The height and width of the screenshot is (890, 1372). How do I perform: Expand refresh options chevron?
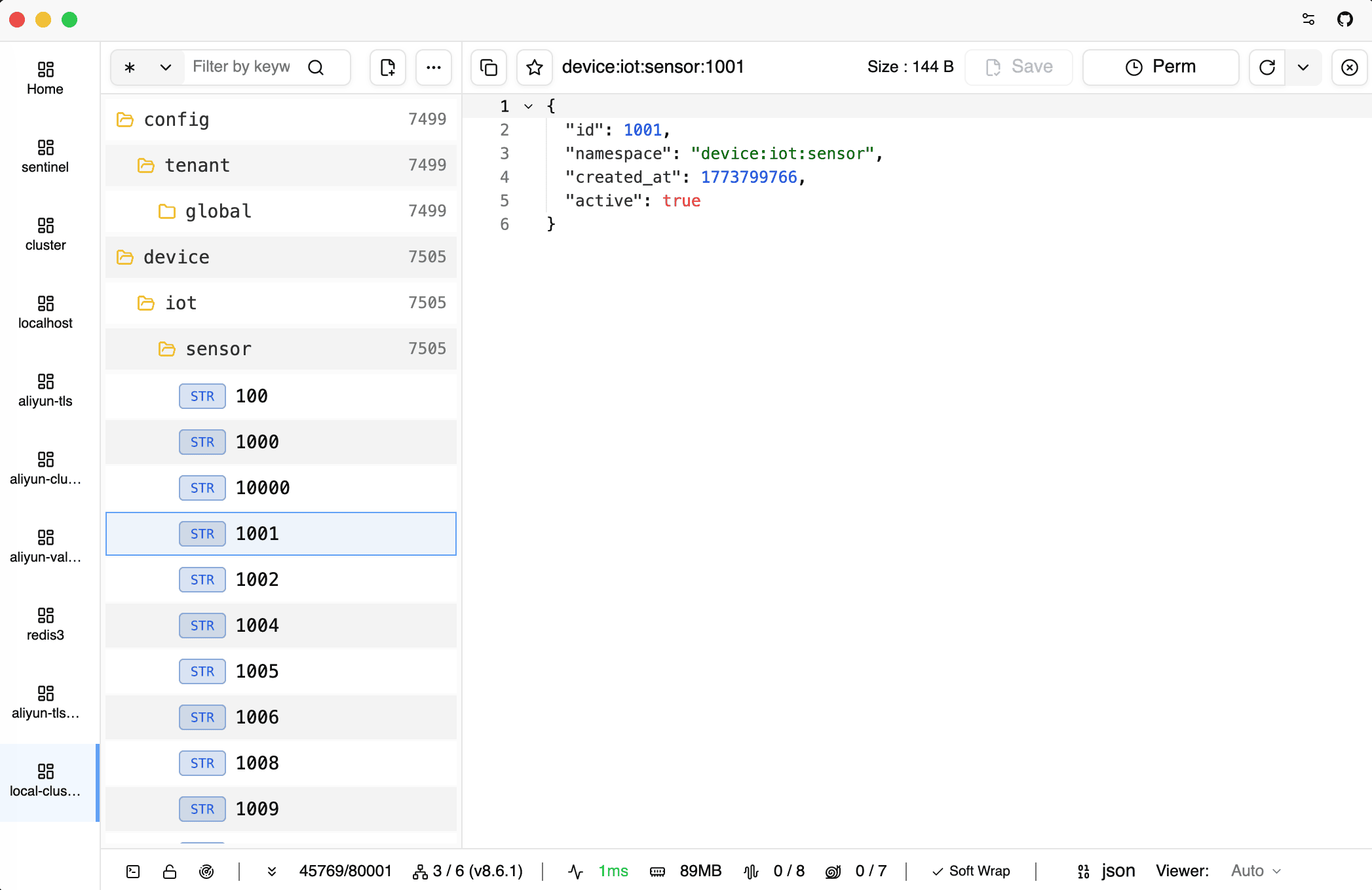(x=1303, y=67)
